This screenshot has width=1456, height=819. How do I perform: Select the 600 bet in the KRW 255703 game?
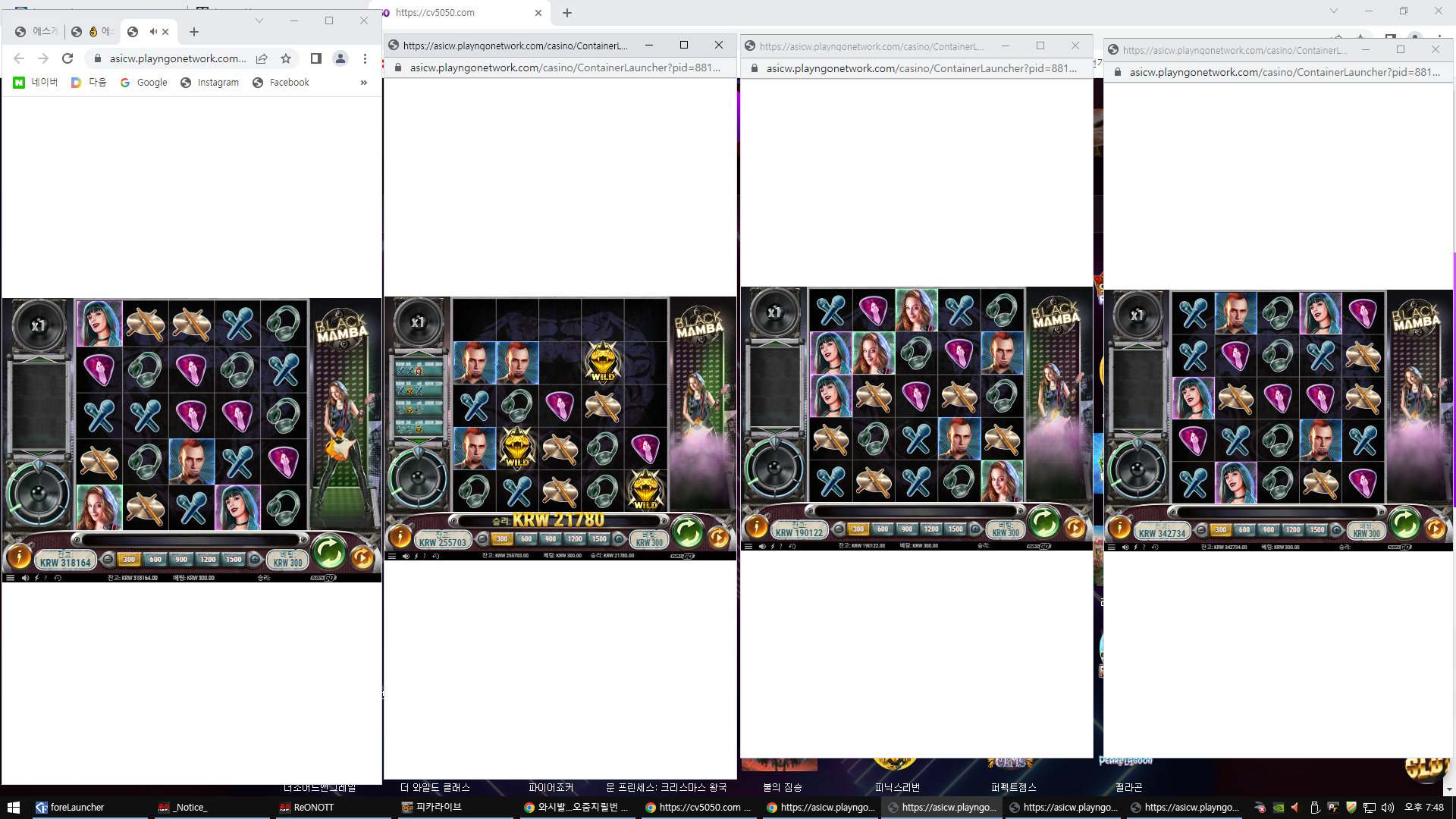point(526,539)
